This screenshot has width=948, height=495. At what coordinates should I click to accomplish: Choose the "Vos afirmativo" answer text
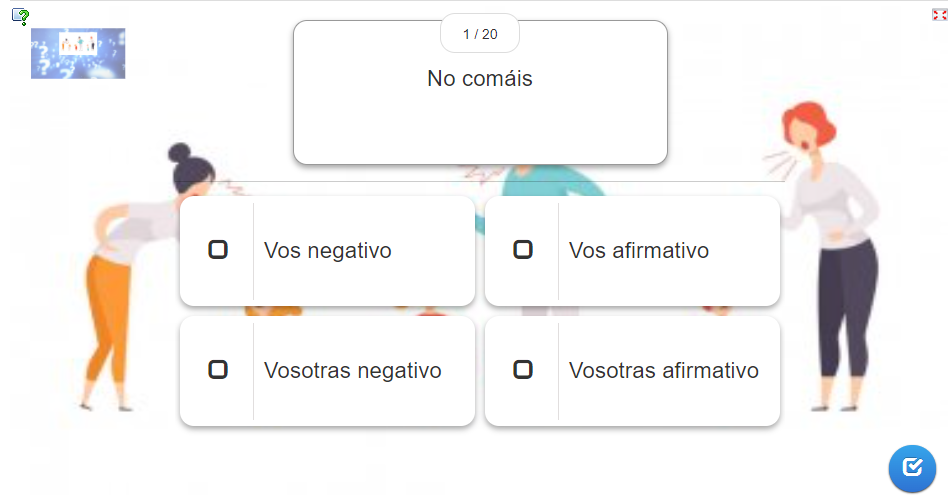(638, 250)
